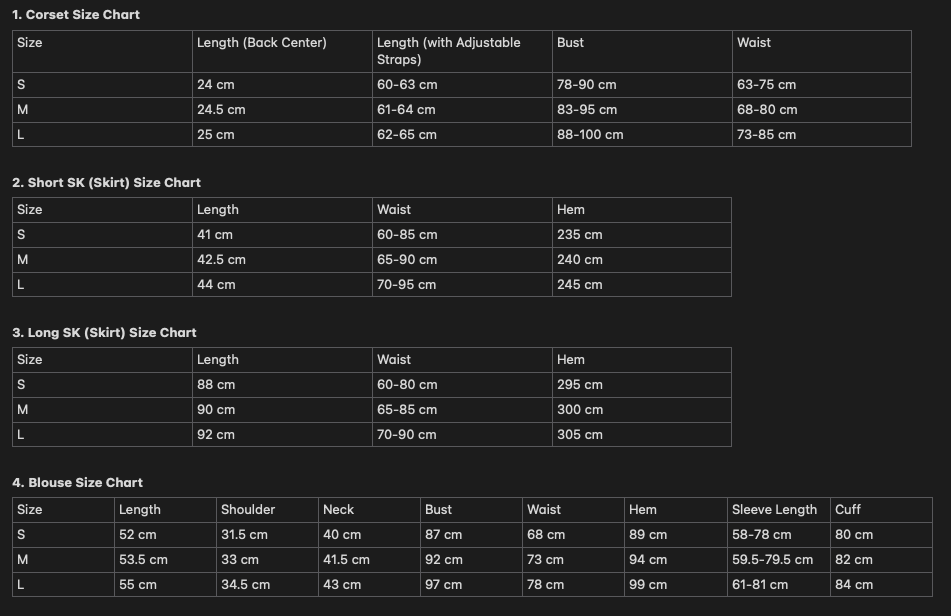
Task: Select the "42.5 cm" short skirt length
Action: pos(221,260)
